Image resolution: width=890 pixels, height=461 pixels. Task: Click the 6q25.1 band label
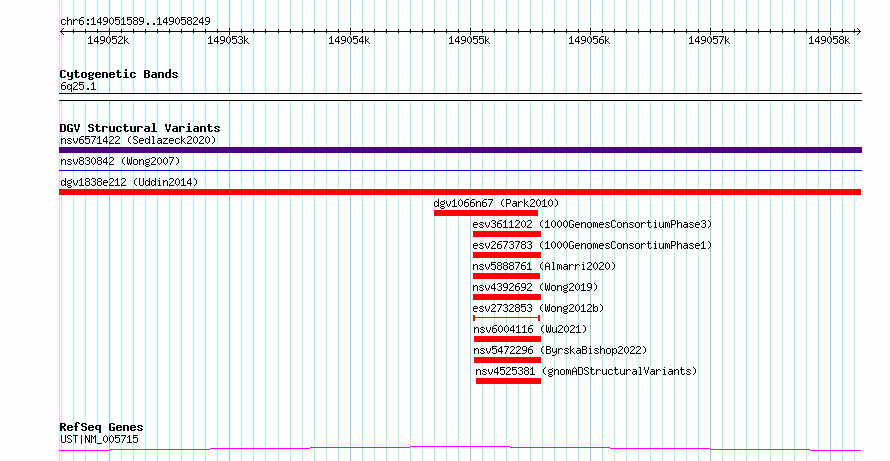click(78, 87)
